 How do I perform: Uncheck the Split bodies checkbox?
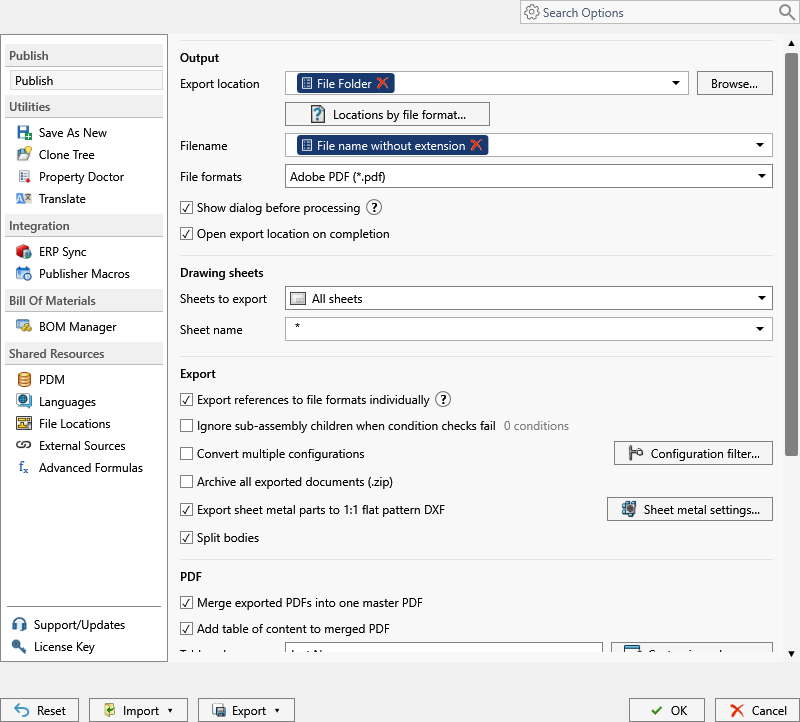click(186, 538)
